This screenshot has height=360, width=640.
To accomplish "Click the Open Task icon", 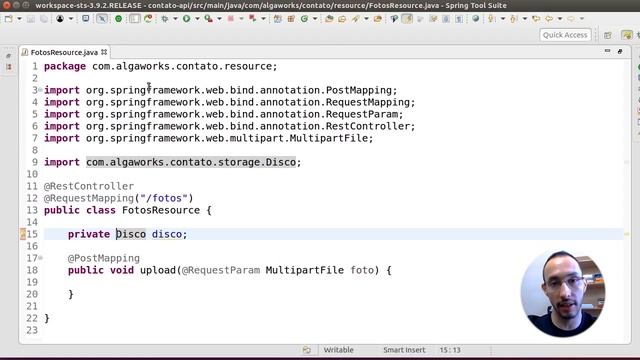I will tap(342, 19).
